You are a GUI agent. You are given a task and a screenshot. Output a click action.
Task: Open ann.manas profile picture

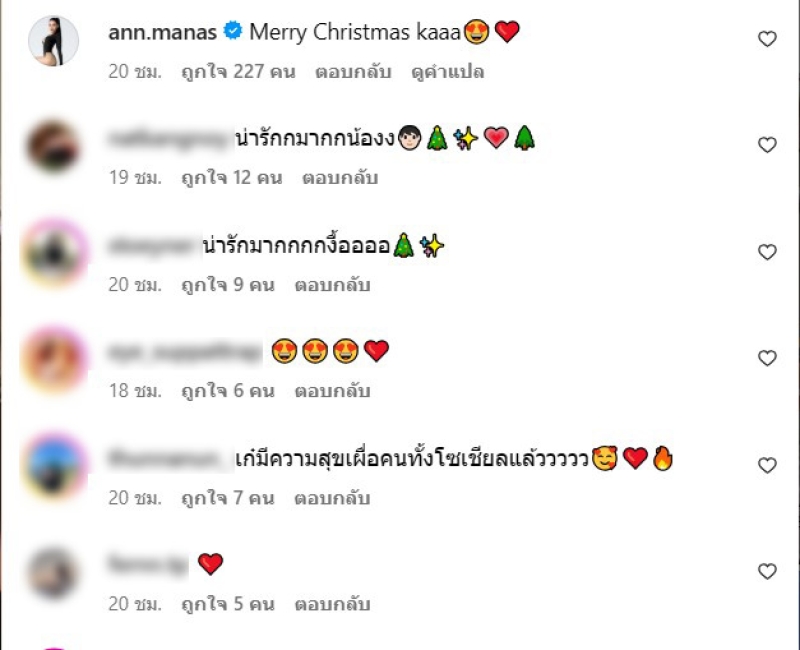click(54, 41)
